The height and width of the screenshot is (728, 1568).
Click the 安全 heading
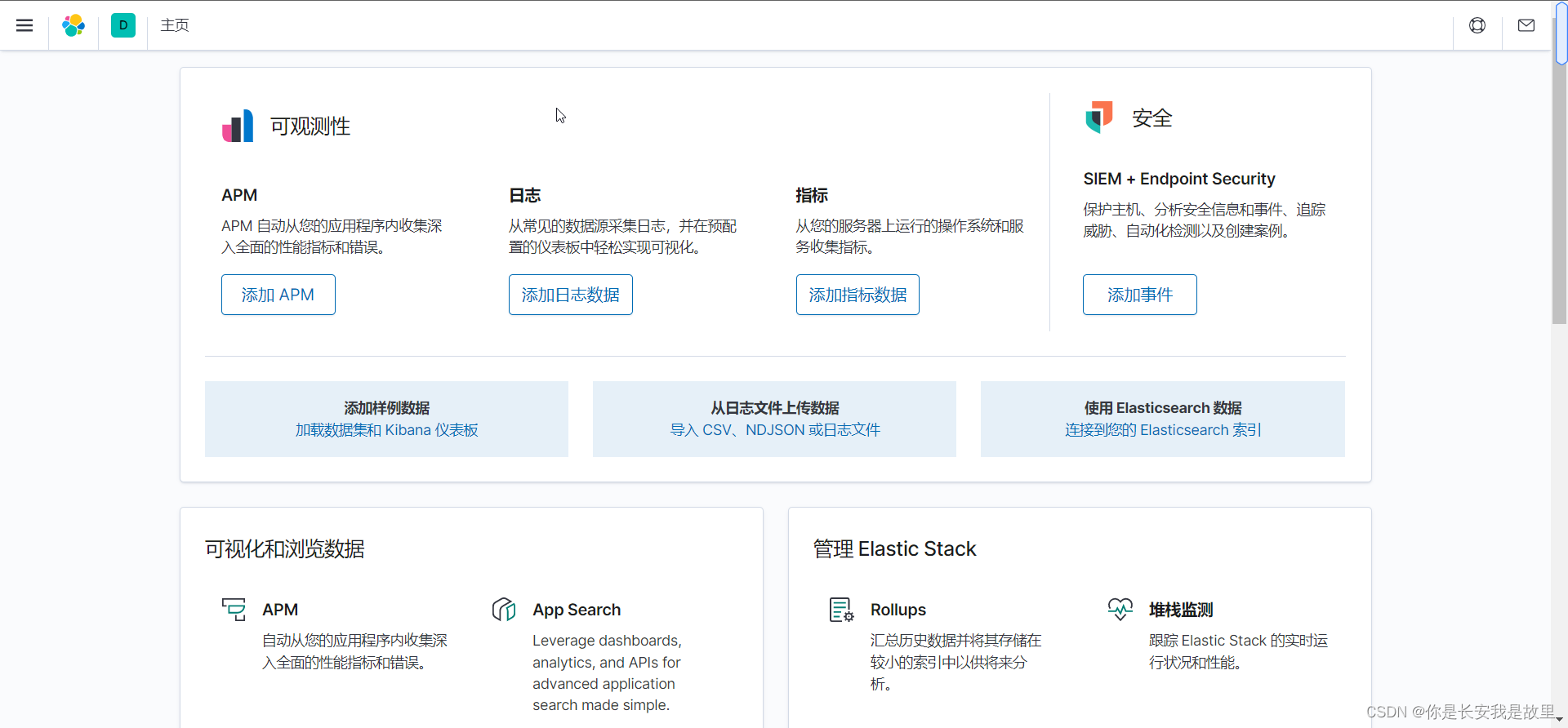pos(1152,118)
